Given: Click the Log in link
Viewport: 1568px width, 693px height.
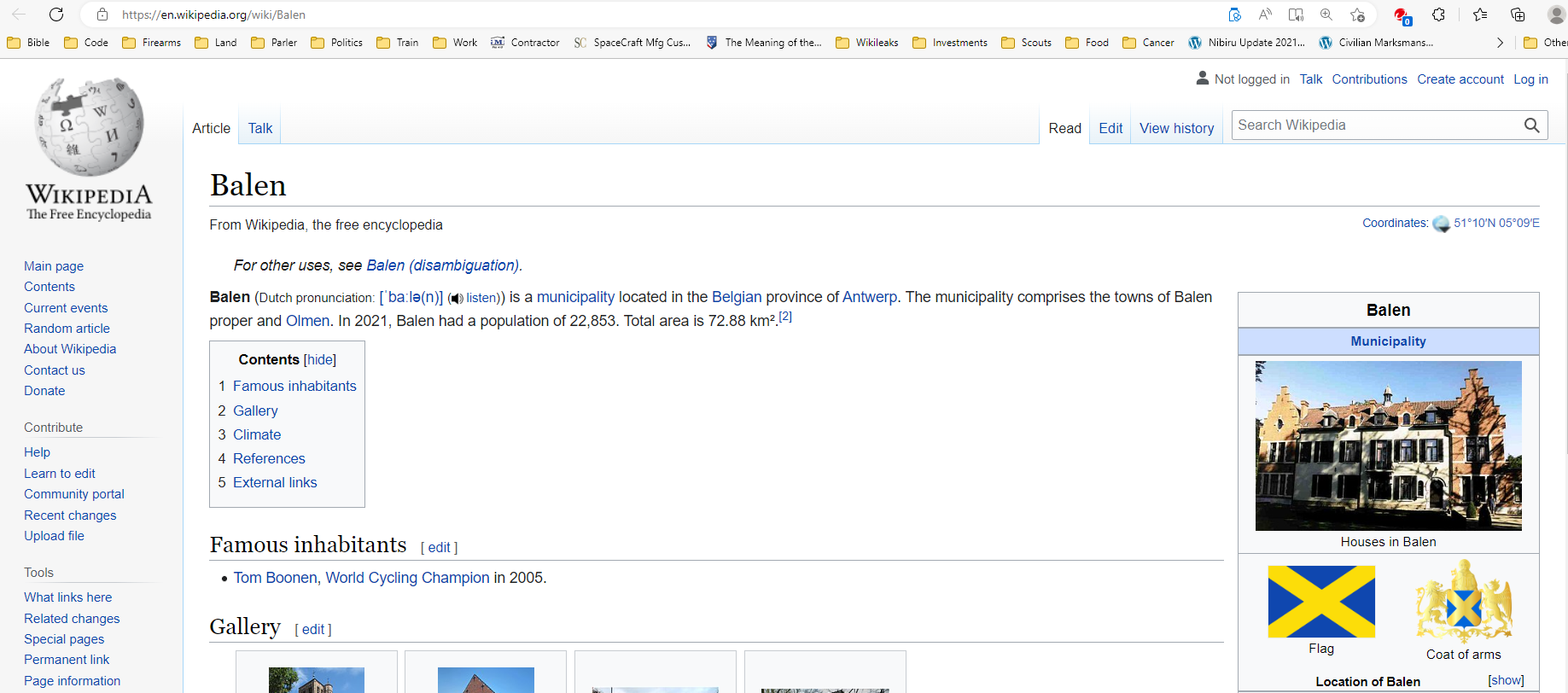Looking at the screenshot, I should click(x=1530, y=79).
